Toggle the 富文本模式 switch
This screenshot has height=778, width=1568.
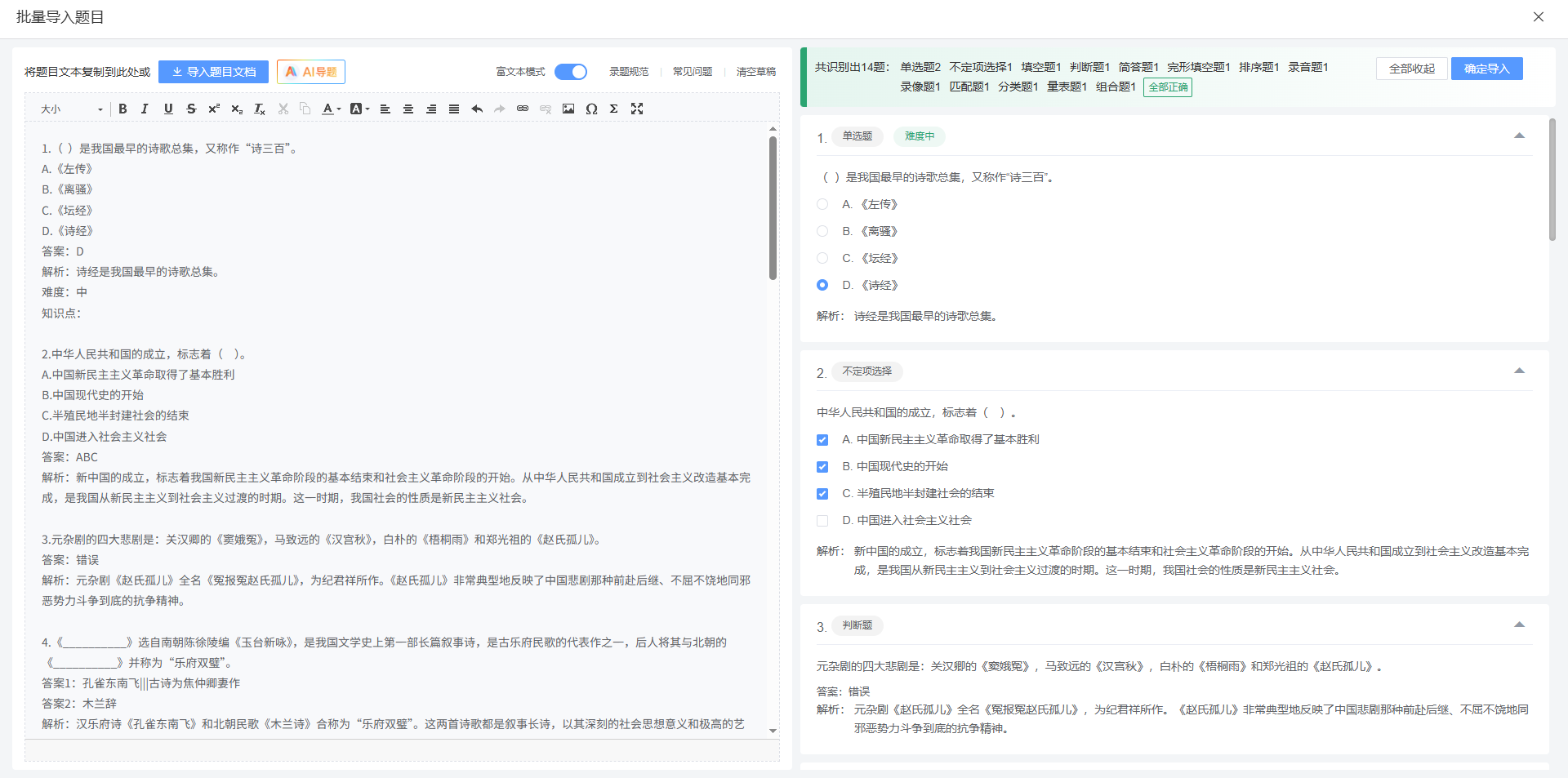(571, 72)
